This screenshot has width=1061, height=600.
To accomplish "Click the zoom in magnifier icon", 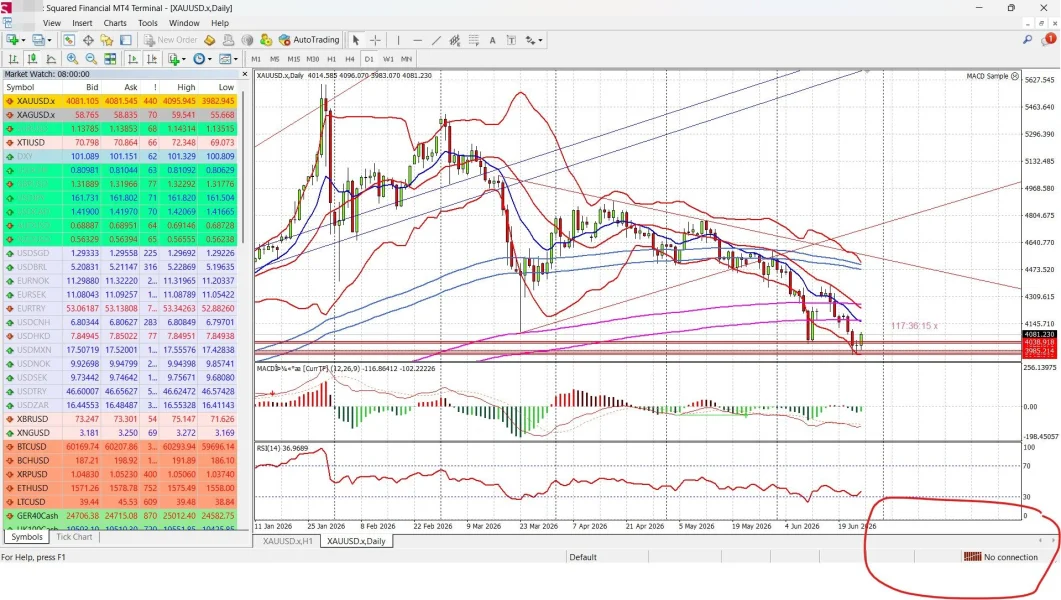I will point(72,59).
